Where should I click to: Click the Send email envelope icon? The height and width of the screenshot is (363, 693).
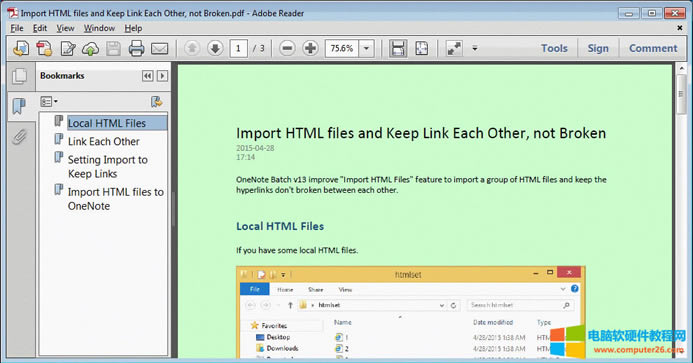pos(160,48)
